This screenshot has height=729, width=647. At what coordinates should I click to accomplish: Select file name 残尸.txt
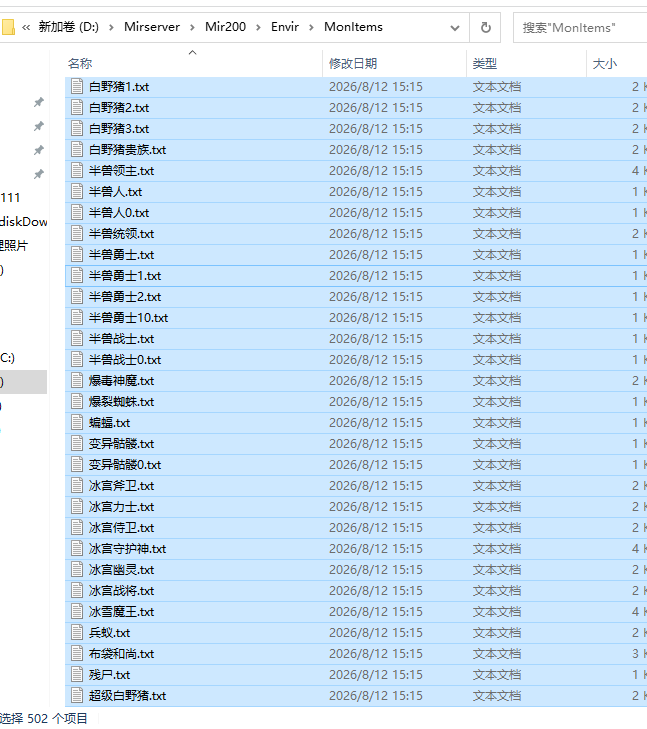tap(110, 675)
